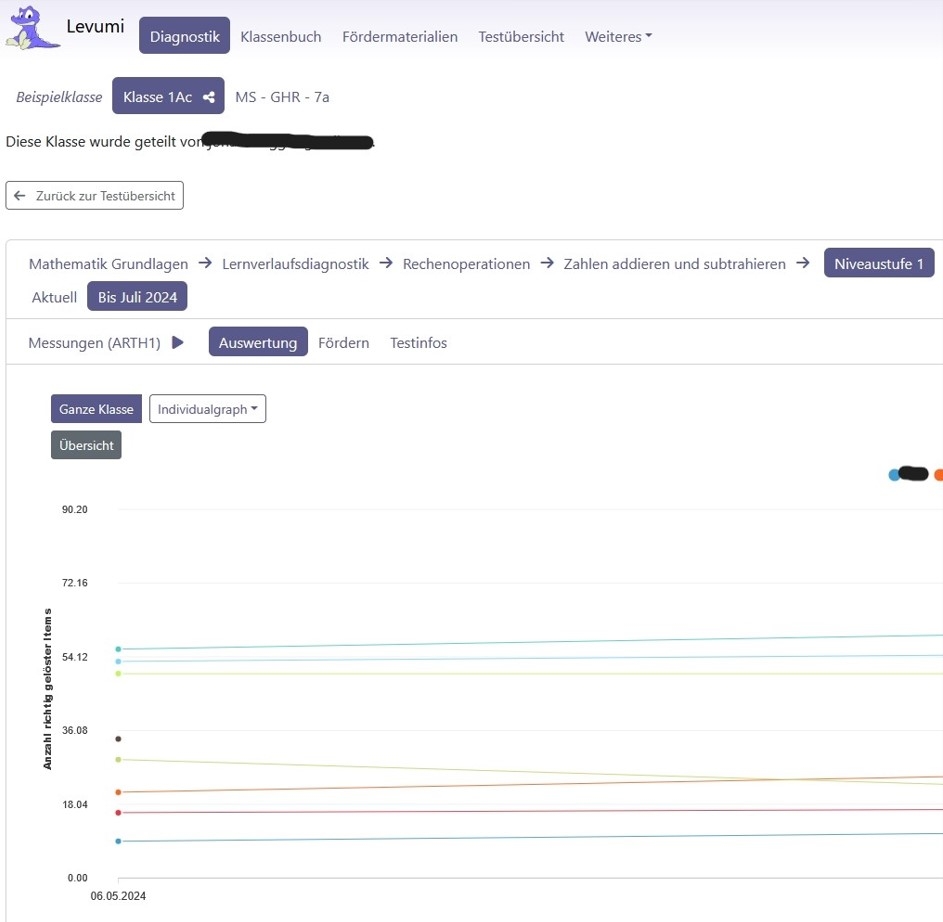Viewport: 943px width, 922px height.
Task: Switch to the Fördern tab
Action: (343, 343)
